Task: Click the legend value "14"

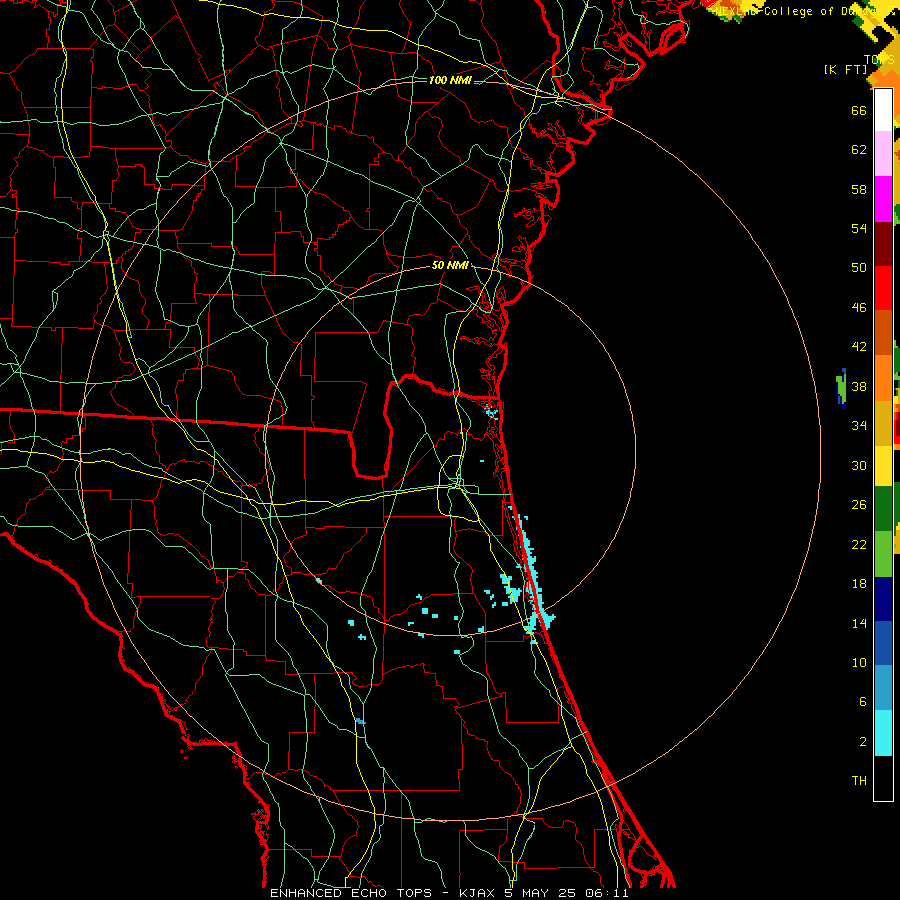Action: tap(859, 623)
